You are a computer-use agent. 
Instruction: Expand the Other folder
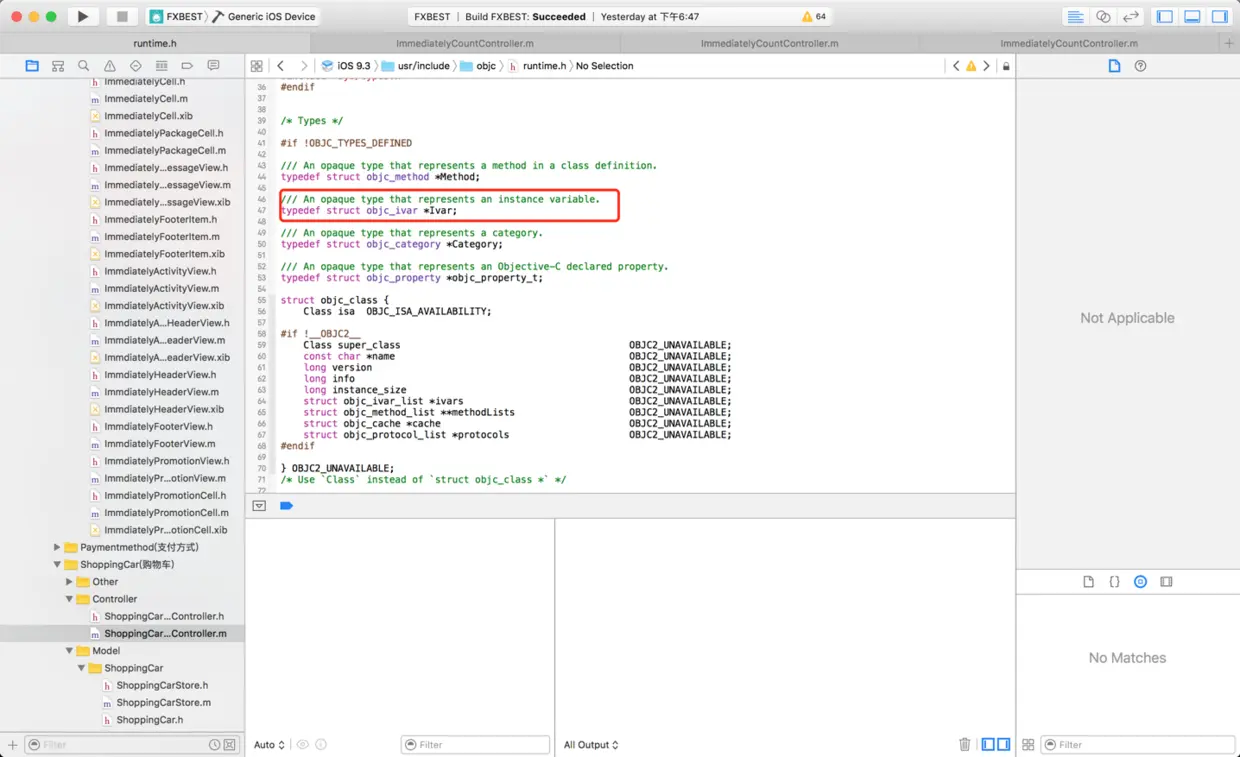point(69,581)
